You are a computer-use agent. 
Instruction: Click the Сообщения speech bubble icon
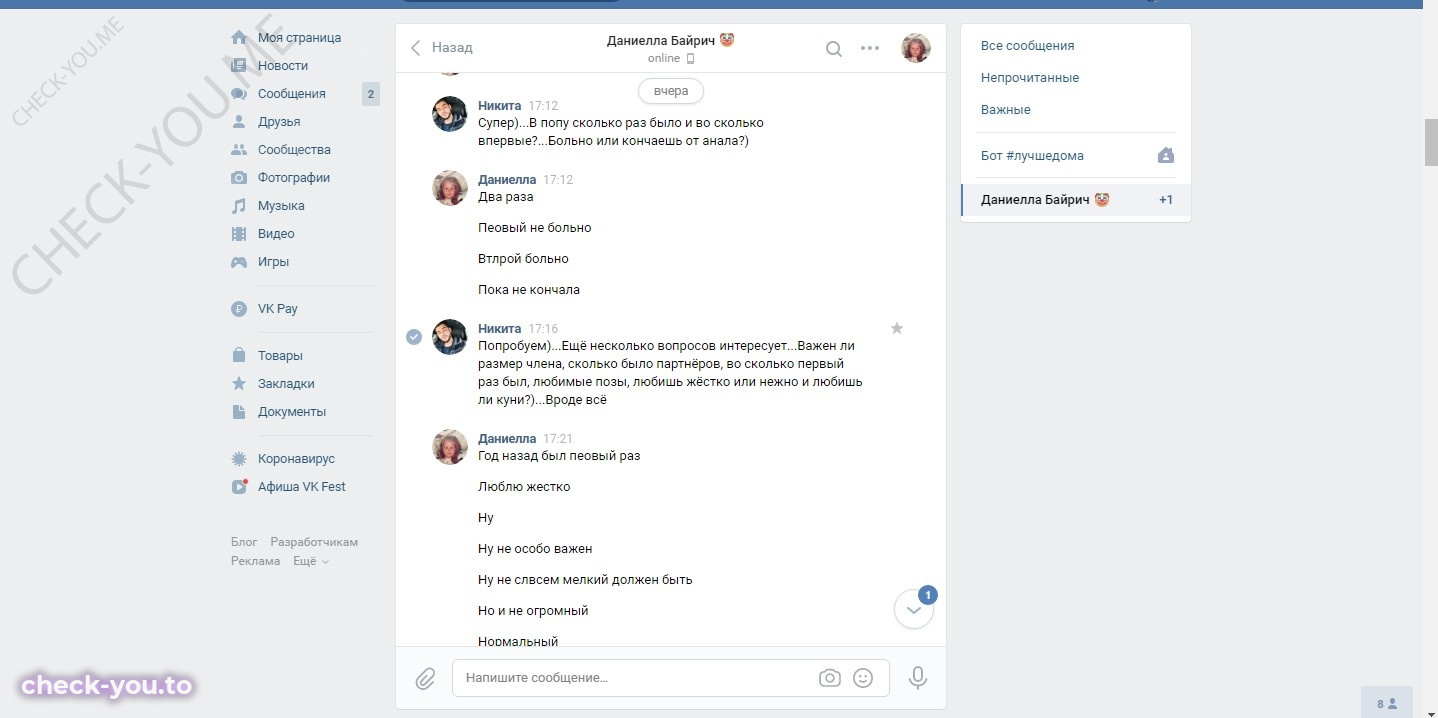click(x=239, y=94)
